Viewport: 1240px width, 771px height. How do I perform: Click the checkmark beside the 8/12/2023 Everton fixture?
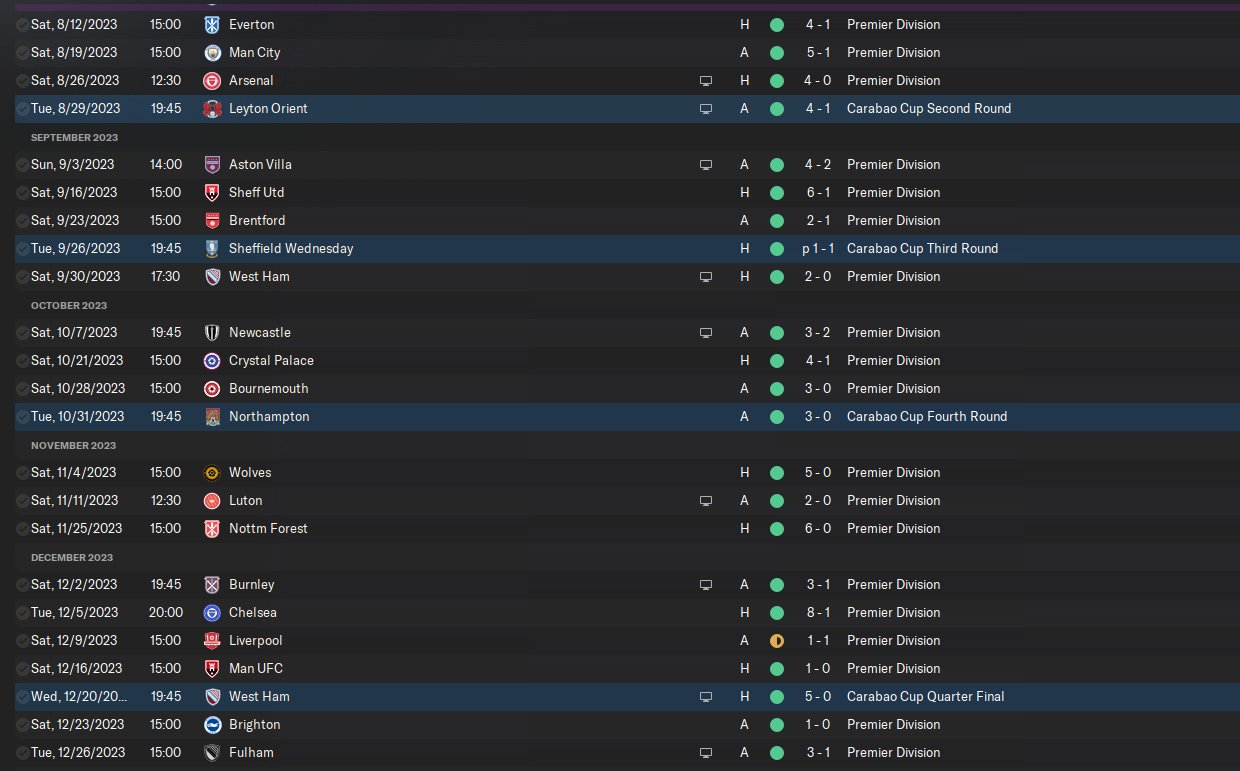[x=22, y=24]
